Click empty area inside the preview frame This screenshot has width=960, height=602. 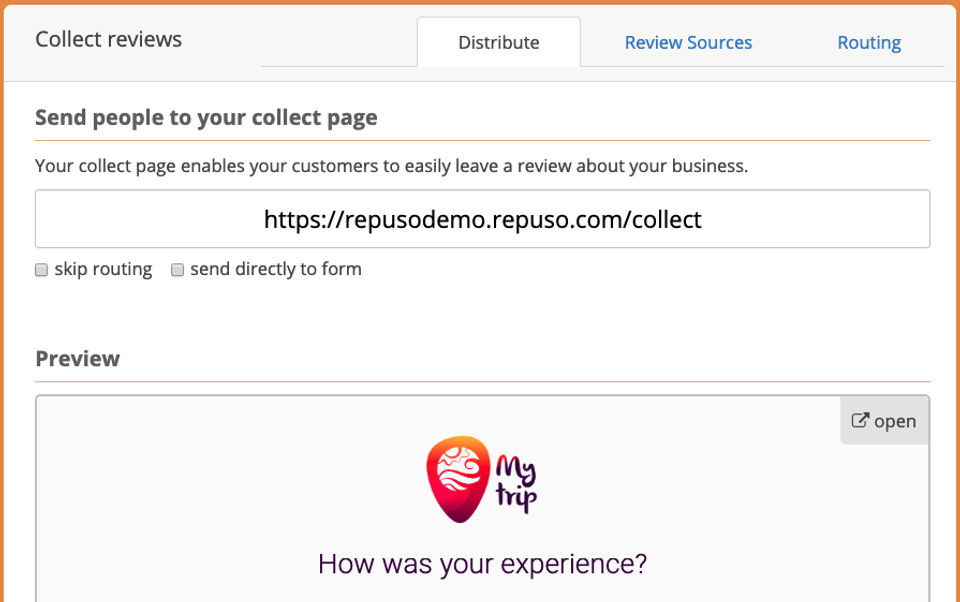point(200,480)
